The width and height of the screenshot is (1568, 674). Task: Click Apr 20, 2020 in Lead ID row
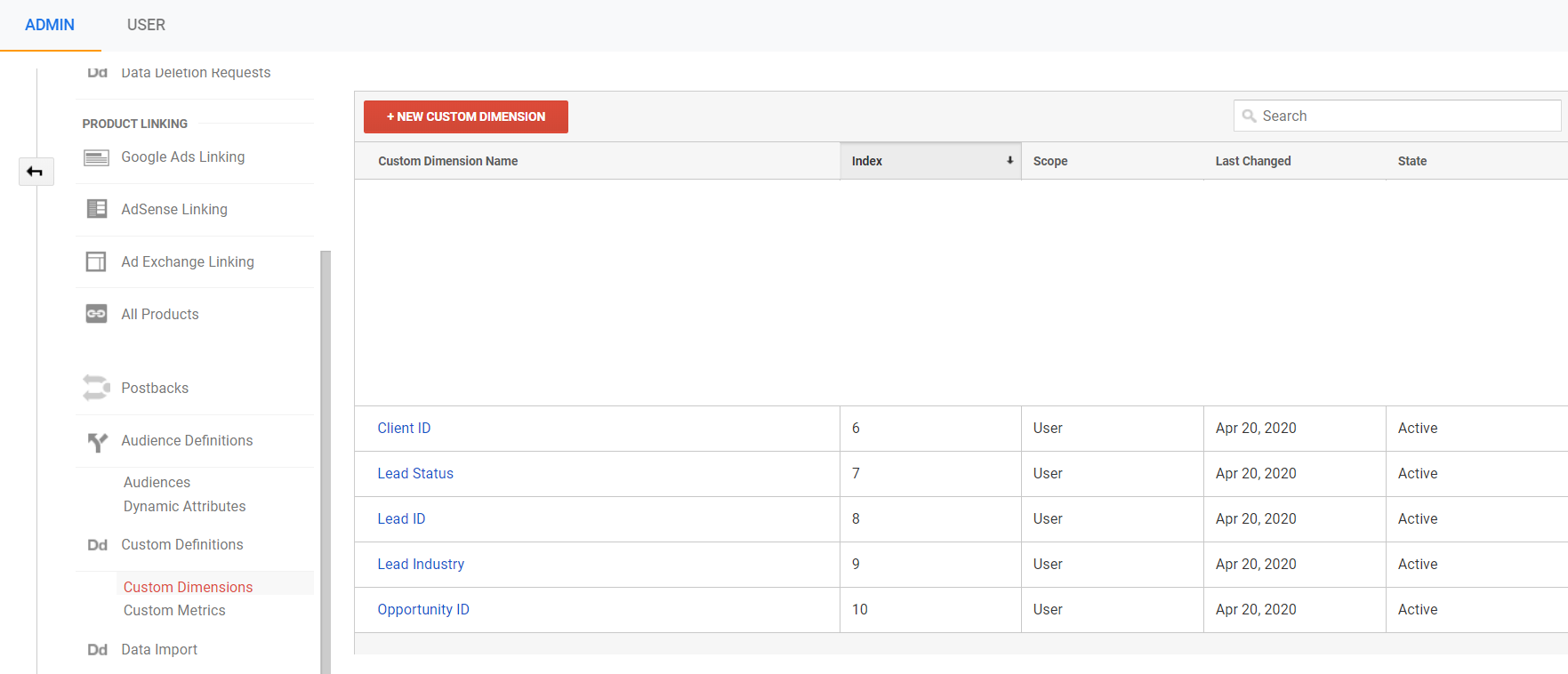tap(1256, 519)
